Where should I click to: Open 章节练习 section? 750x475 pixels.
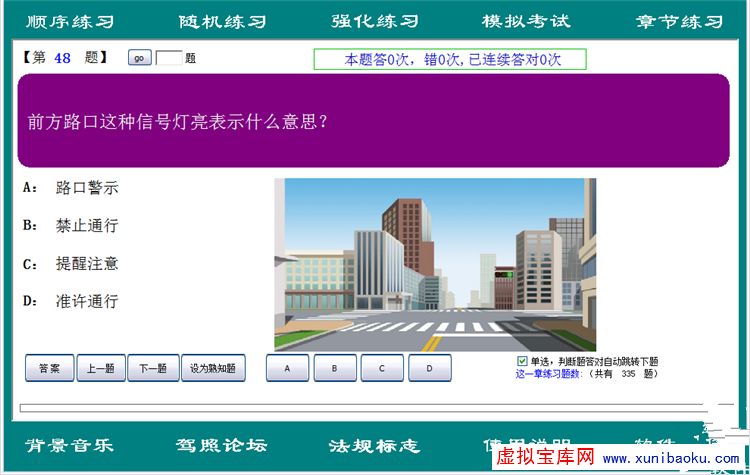click(678, 21)
